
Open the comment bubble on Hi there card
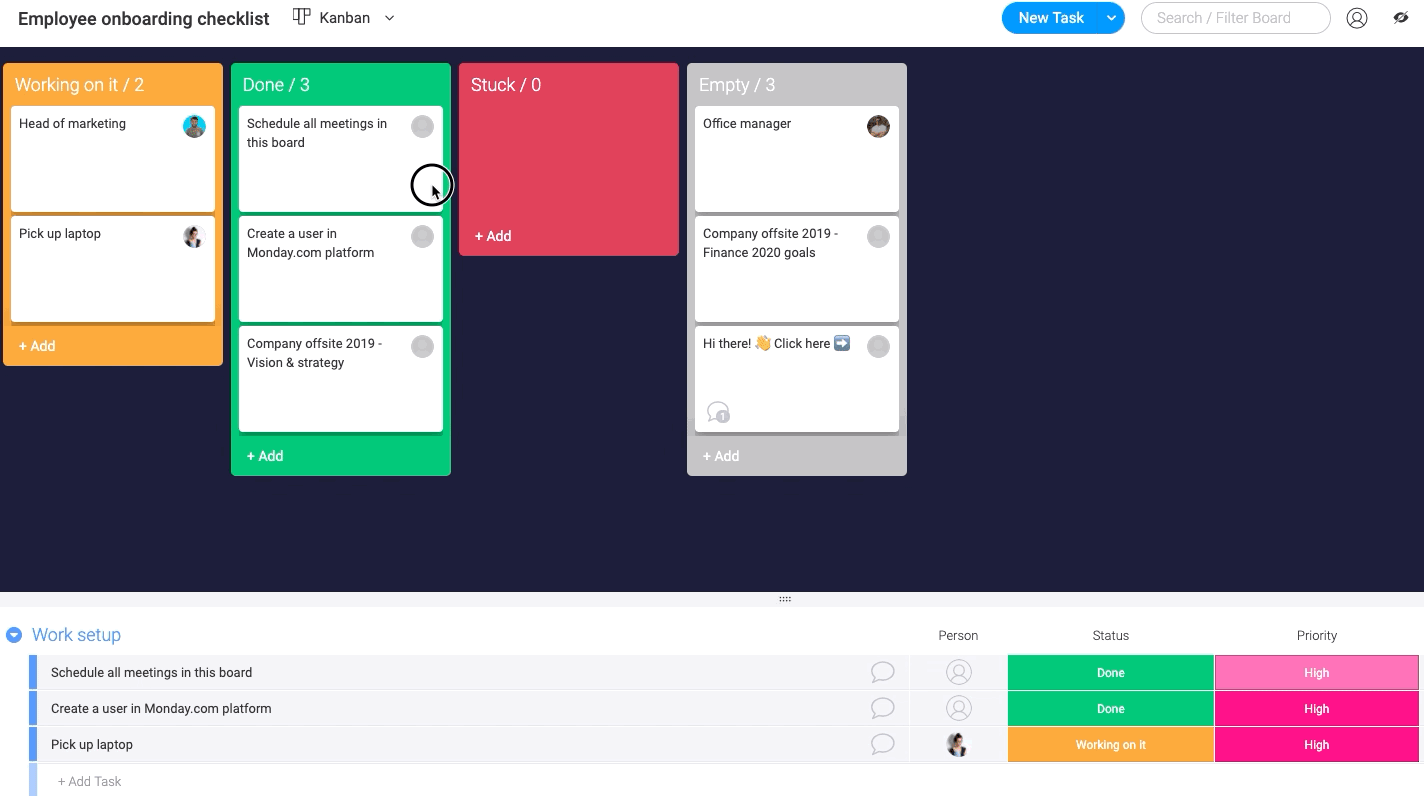pyautogui.click(x=718, y=412)
